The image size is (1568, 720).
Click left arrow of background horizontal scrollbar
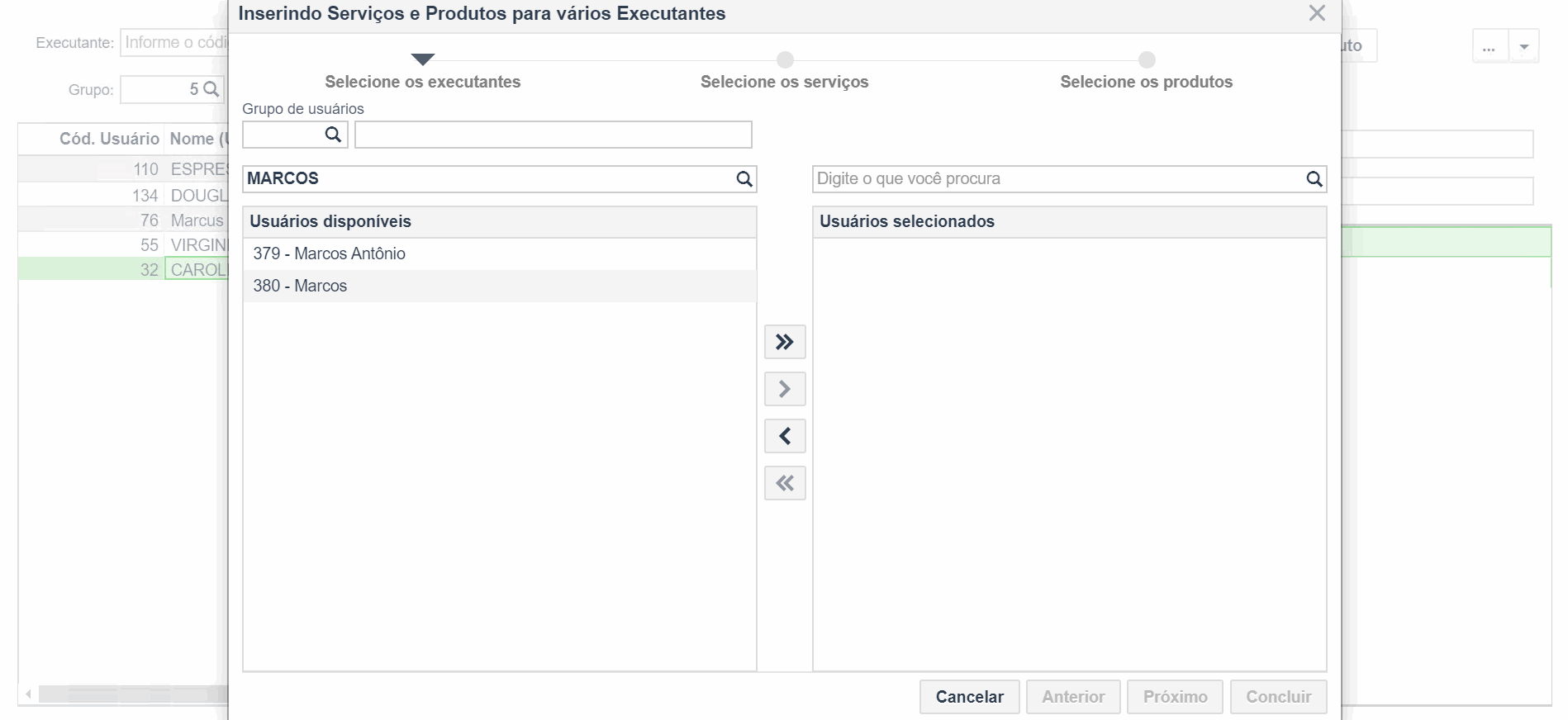tap(28, 694)
